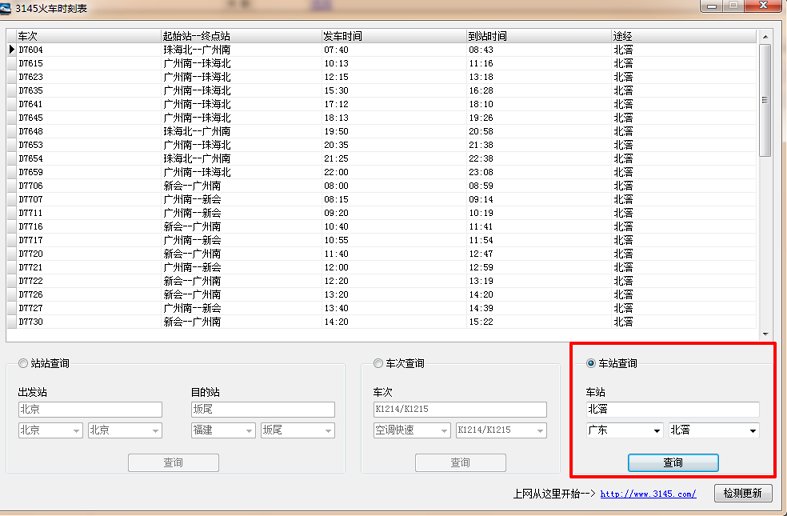Click the 出发站 input field
787x516 pixels.
coord(90,409)
